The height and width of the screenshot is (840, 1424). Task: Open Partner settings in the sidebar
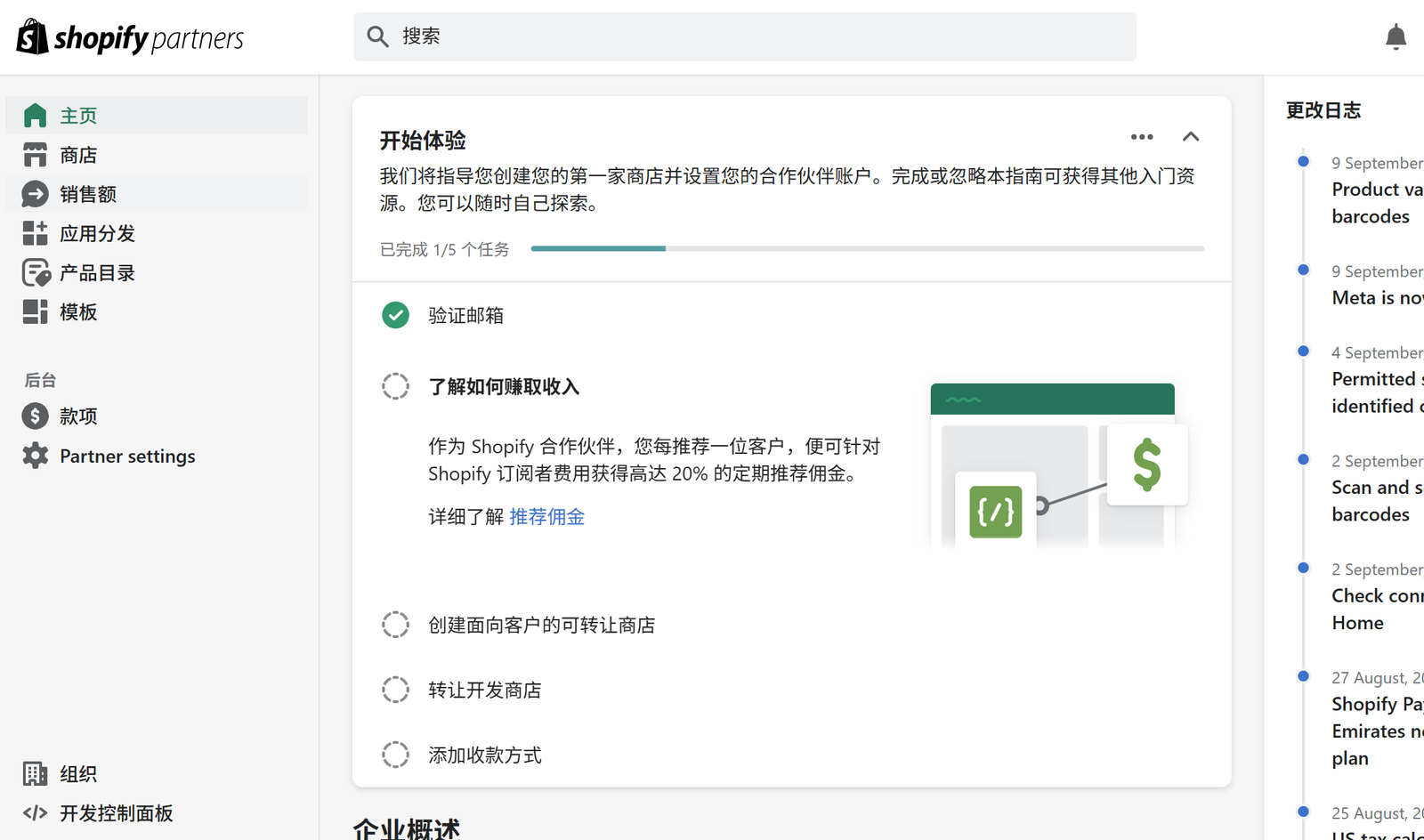[x=157, y=456]
